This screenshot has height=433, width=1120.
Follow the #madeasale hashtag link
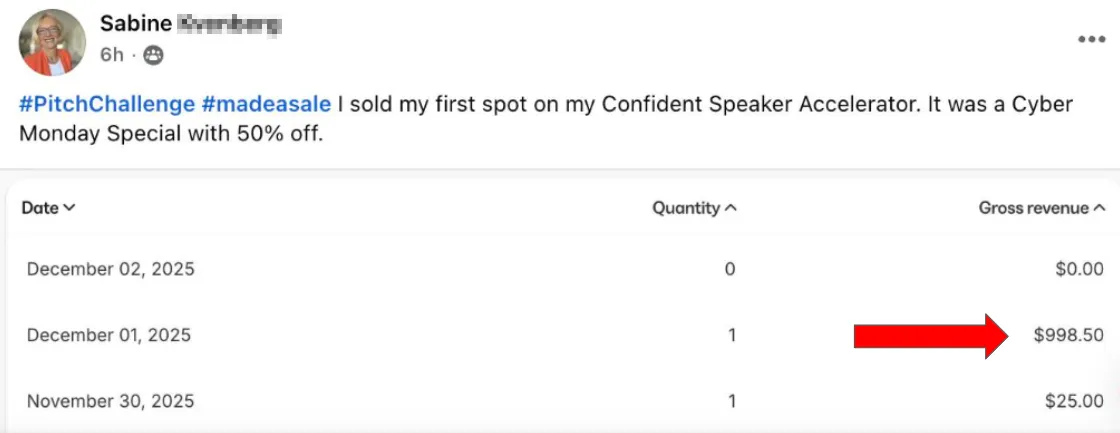tap(265, 104)
